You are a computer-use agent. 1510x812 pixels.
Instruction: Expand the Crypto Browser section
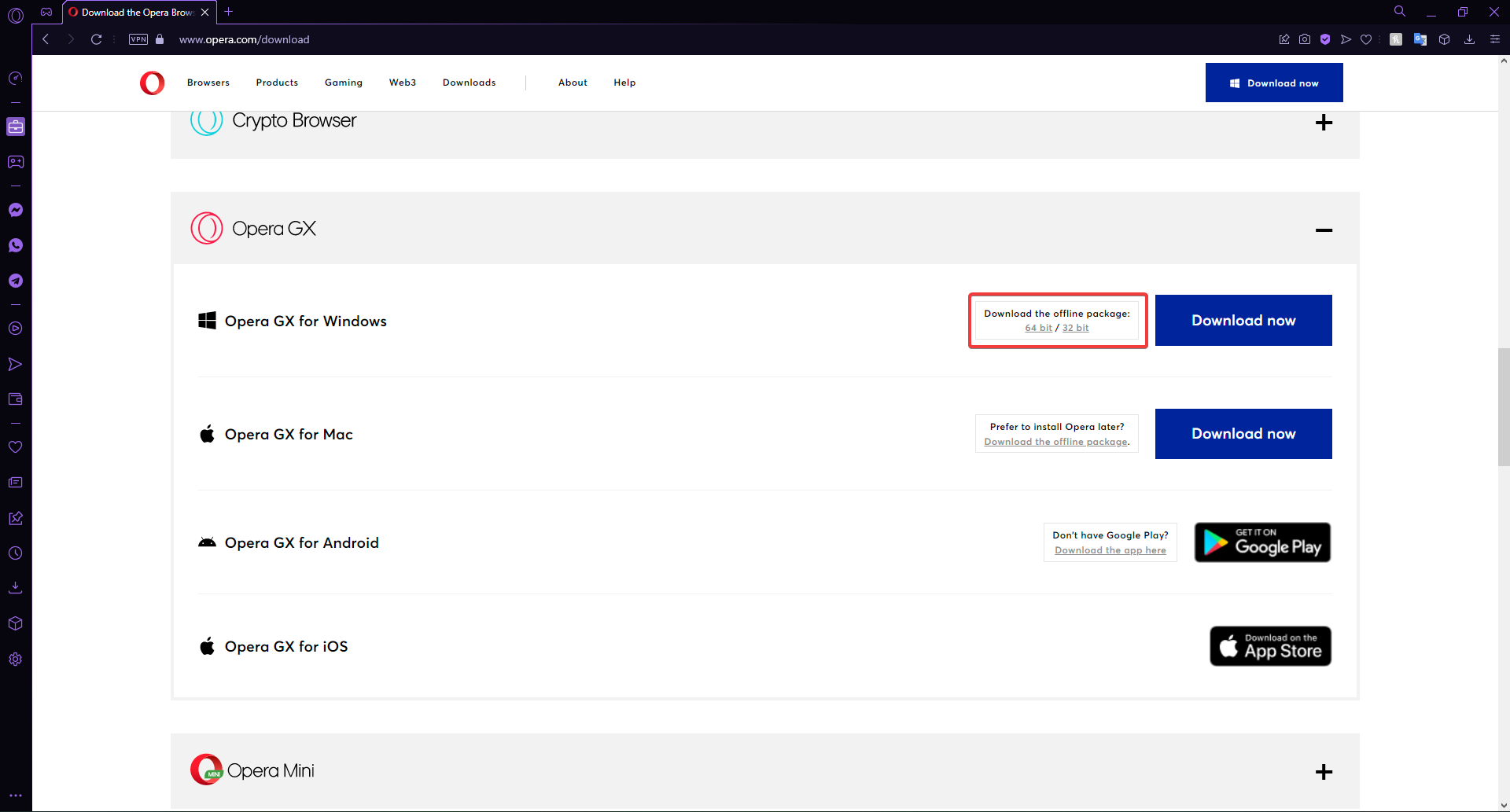click(1324, 123)
